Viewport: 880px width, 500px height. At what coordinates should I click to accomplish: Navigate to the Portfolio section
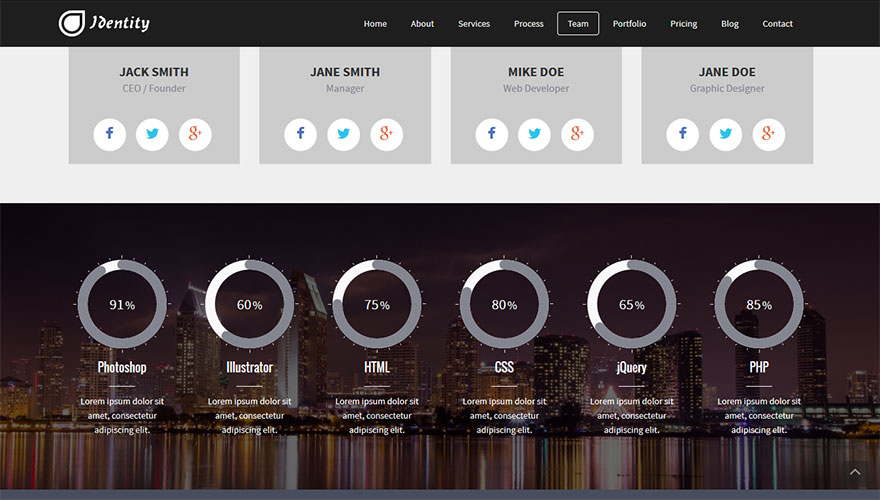(629, 24)
